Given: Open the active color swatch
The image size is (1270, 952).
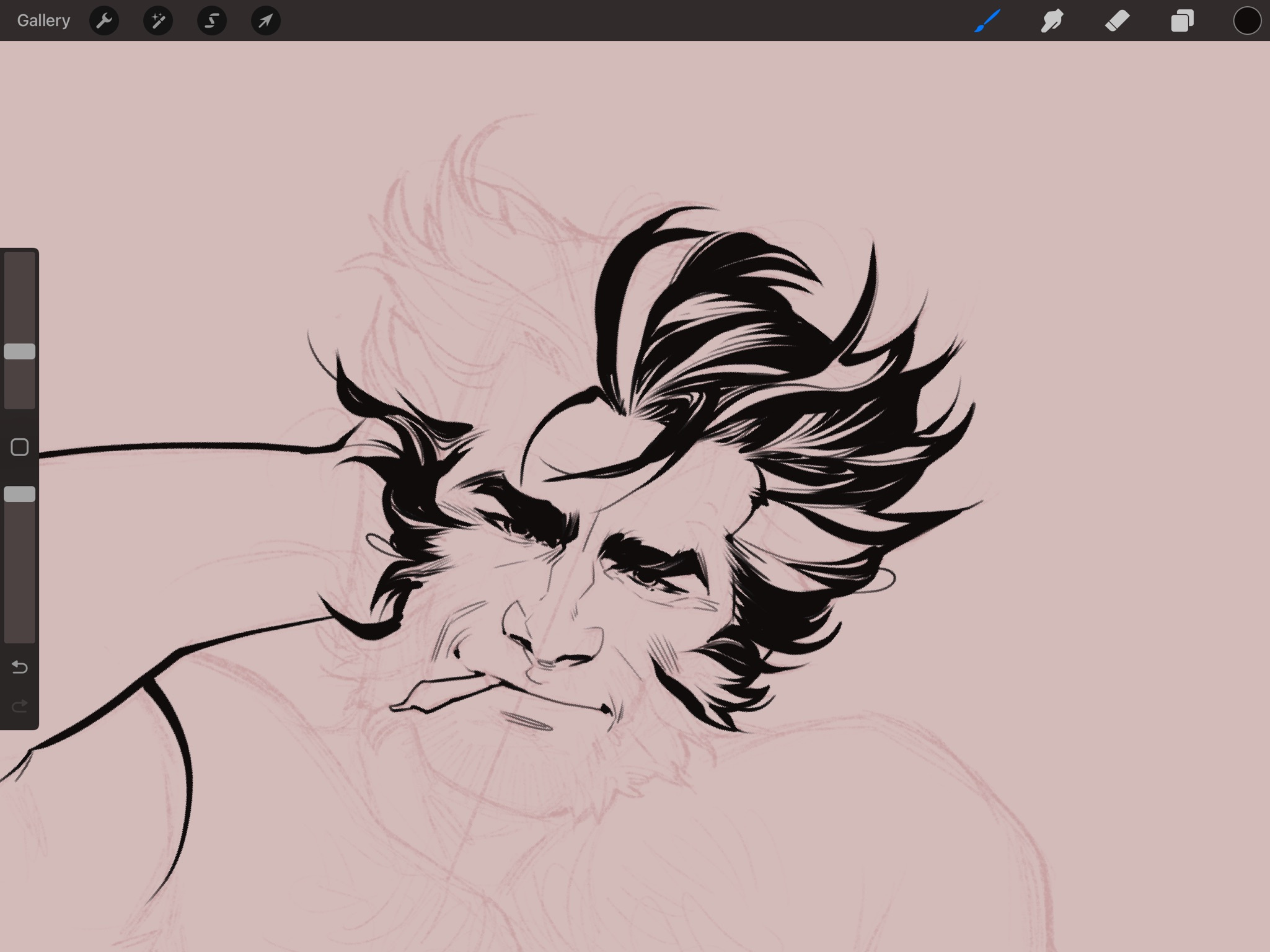Looking at the screenshot, I should [x=1247, y=20].
